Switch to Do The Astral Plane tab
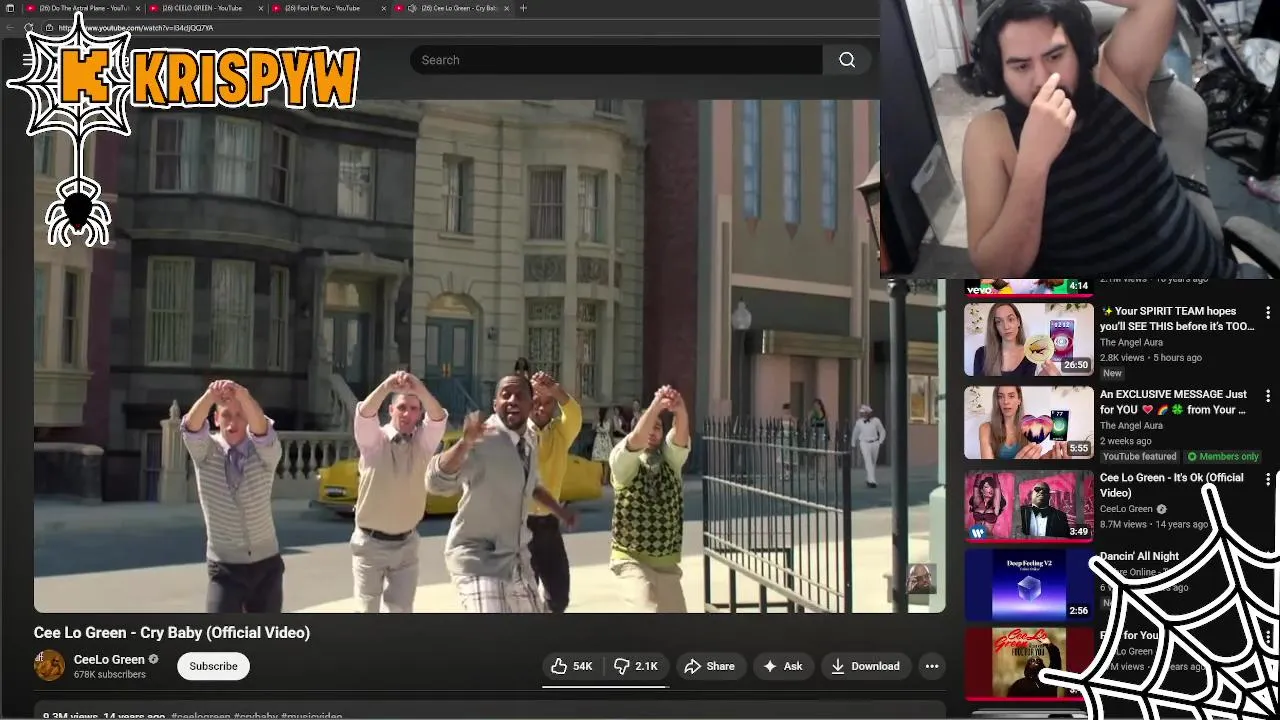This screenshot has height=720, width=1280. [x=82, y=8]
